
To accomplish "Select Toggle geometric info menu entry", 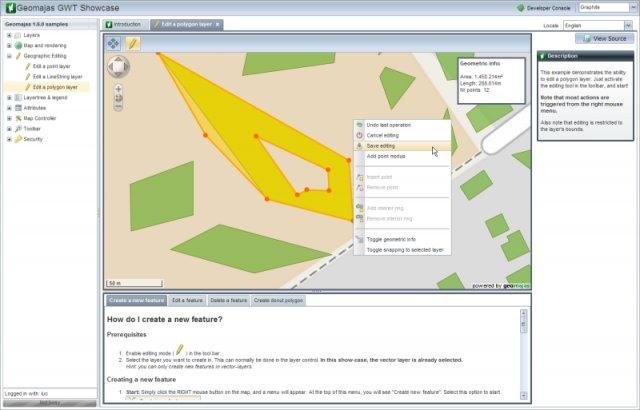I will point(402,239).
